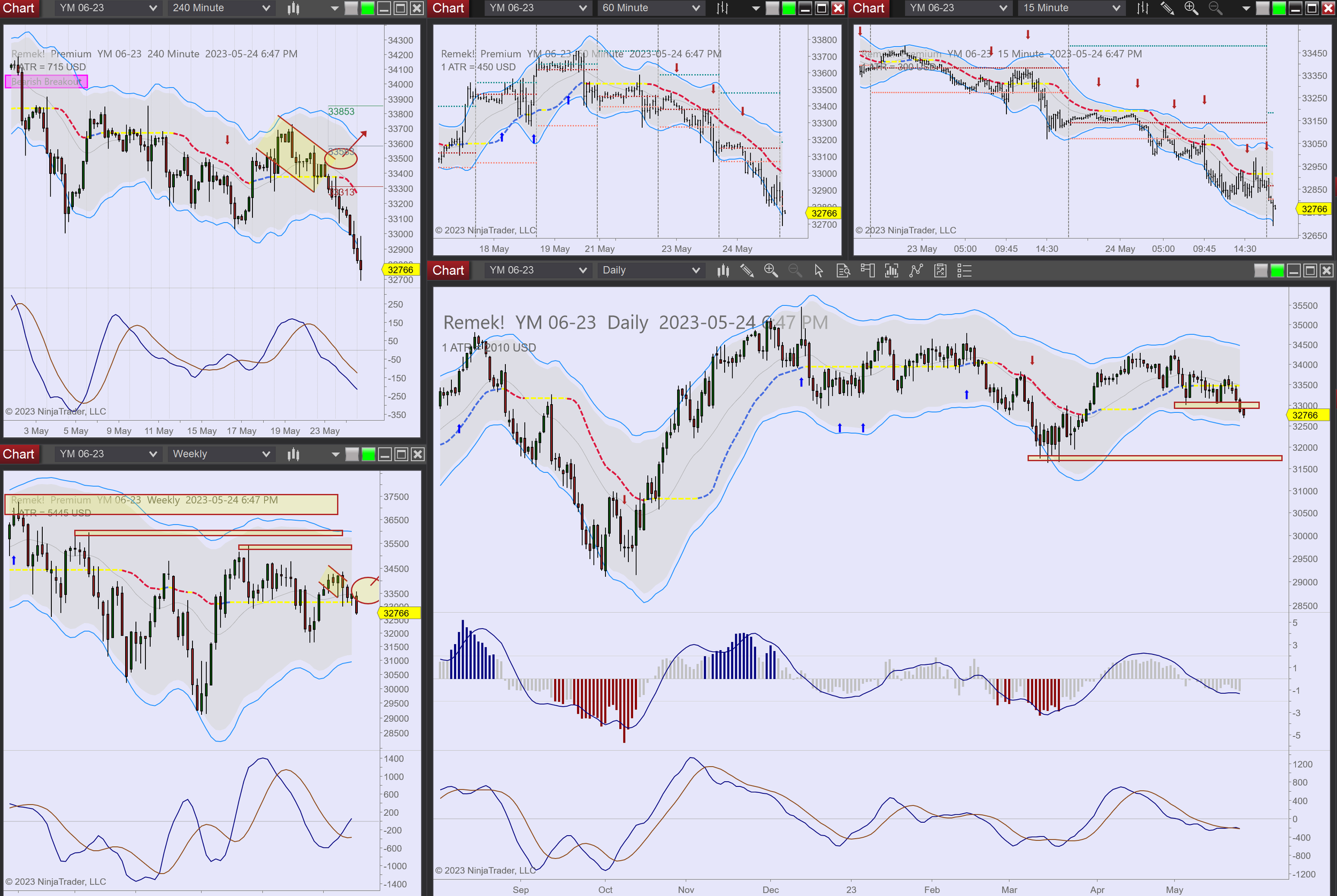Click Zoom In magnifier on Daily chart
The image size is (1337, 896).
(771, 271)
